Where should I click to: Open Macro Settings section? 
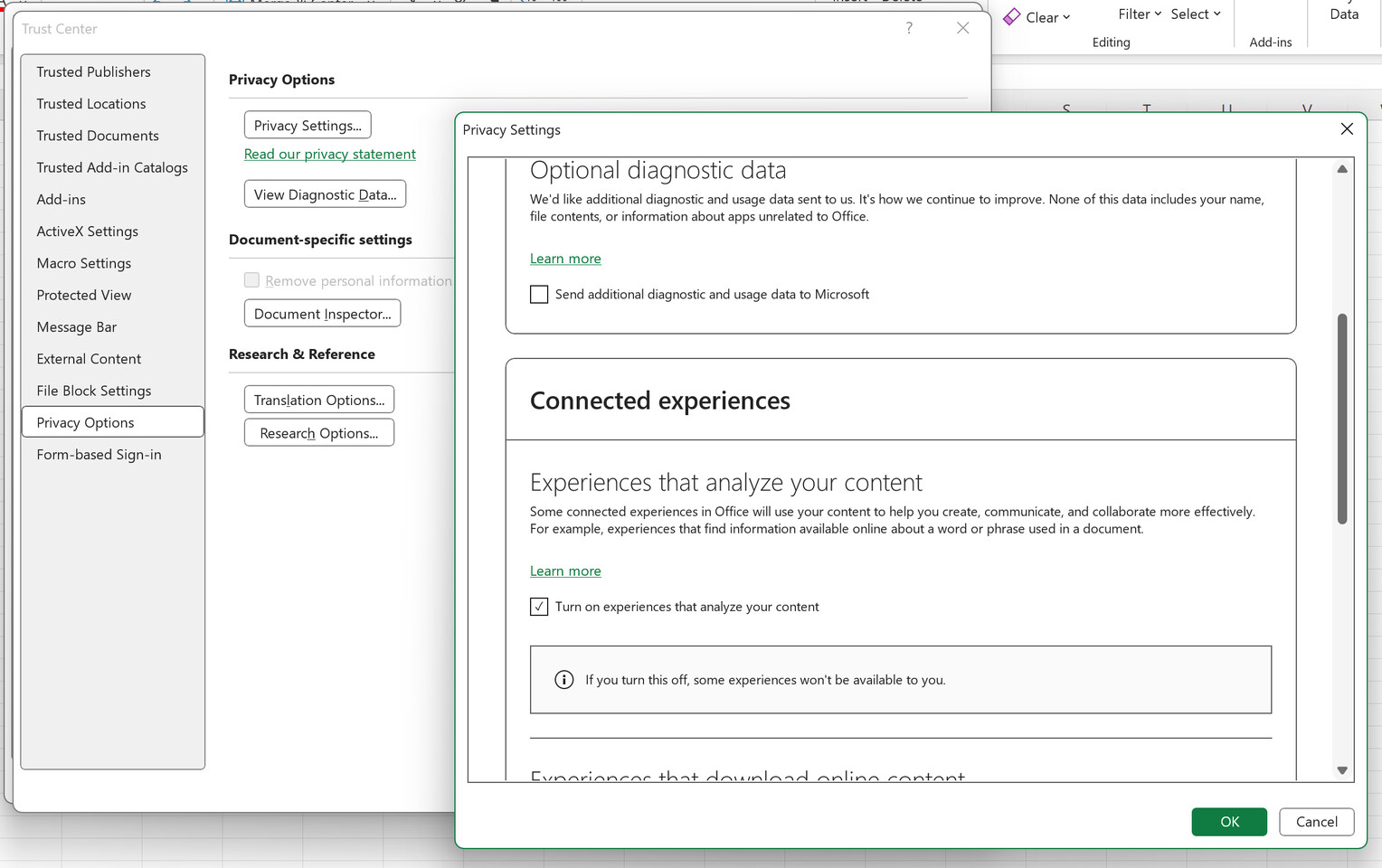tap(112, 263)
